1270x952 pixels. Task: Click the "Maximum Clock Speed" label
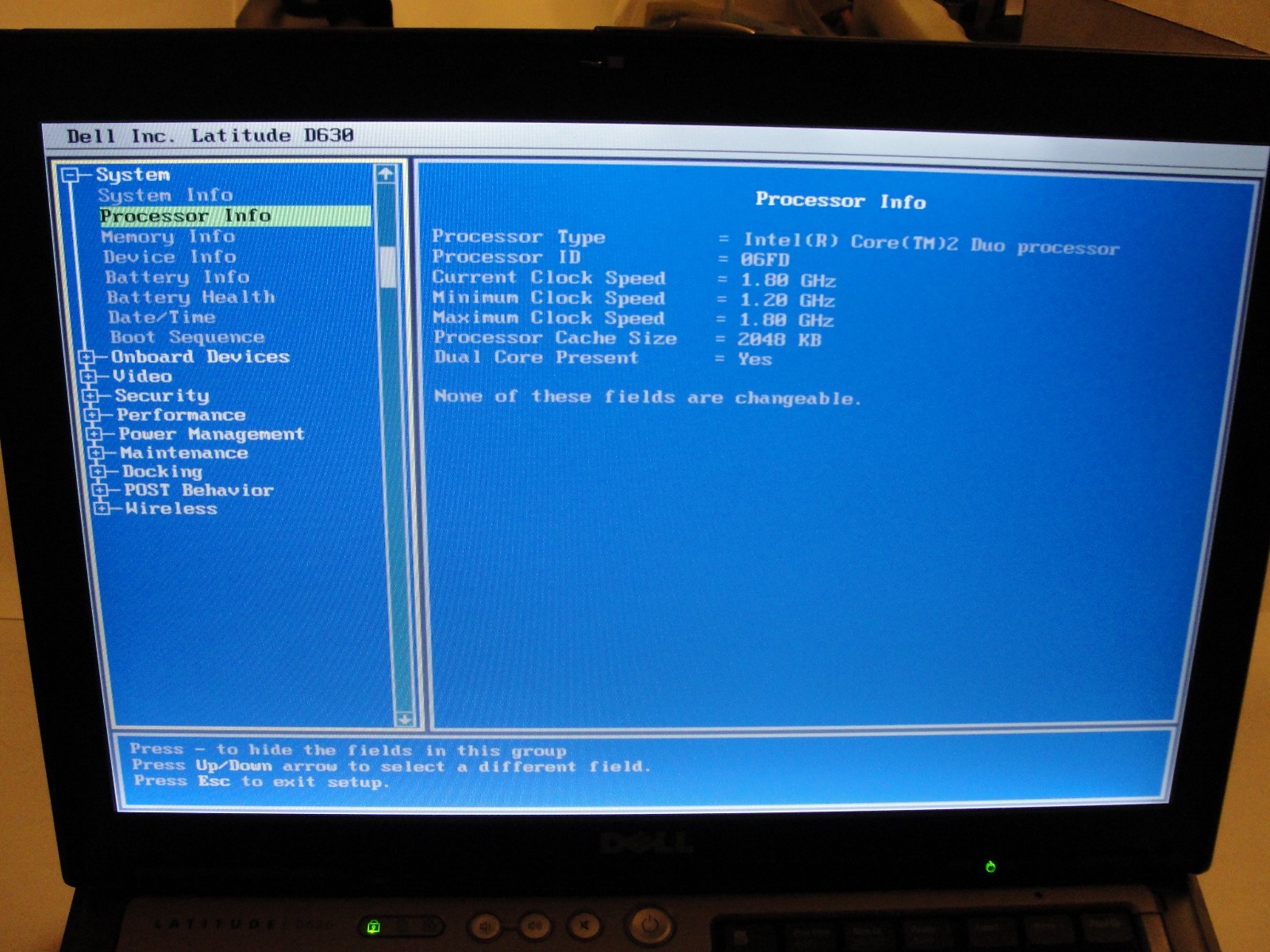pos(548,317)
